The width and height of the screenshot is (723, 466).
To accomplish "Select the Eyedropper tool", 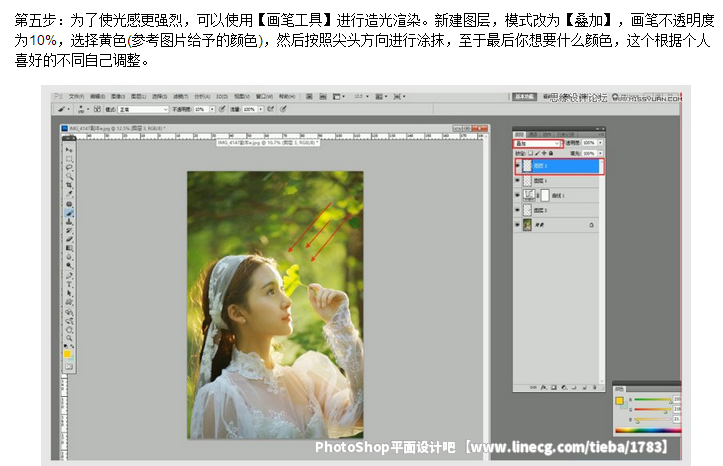I will [x=69, y=194].
